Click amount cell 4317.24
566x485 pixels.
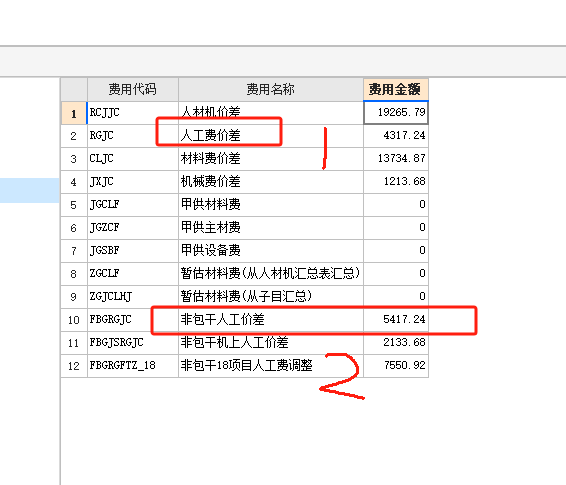click(396, 136)
